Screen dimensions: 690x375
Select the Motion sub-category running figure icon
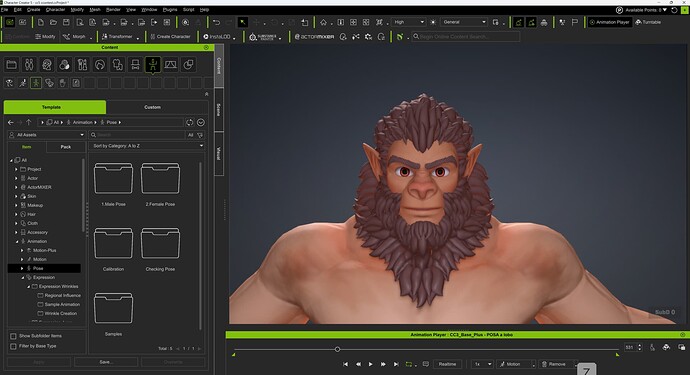point(22,83)
